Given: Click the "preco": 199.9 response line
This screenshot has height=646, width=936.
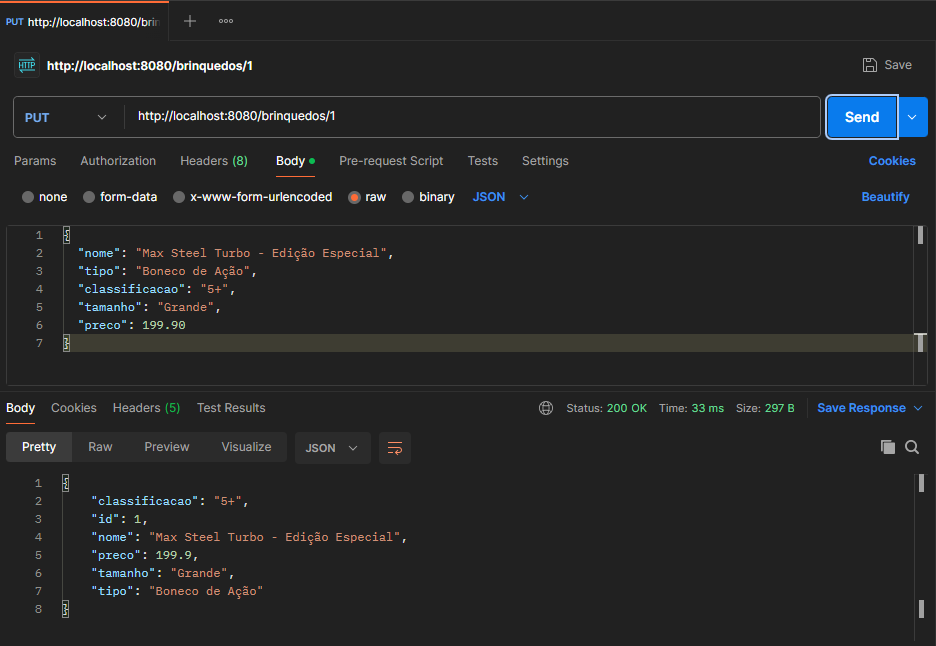Looking at the screenshot, I should pyautogui.click(x=144, y=555).
